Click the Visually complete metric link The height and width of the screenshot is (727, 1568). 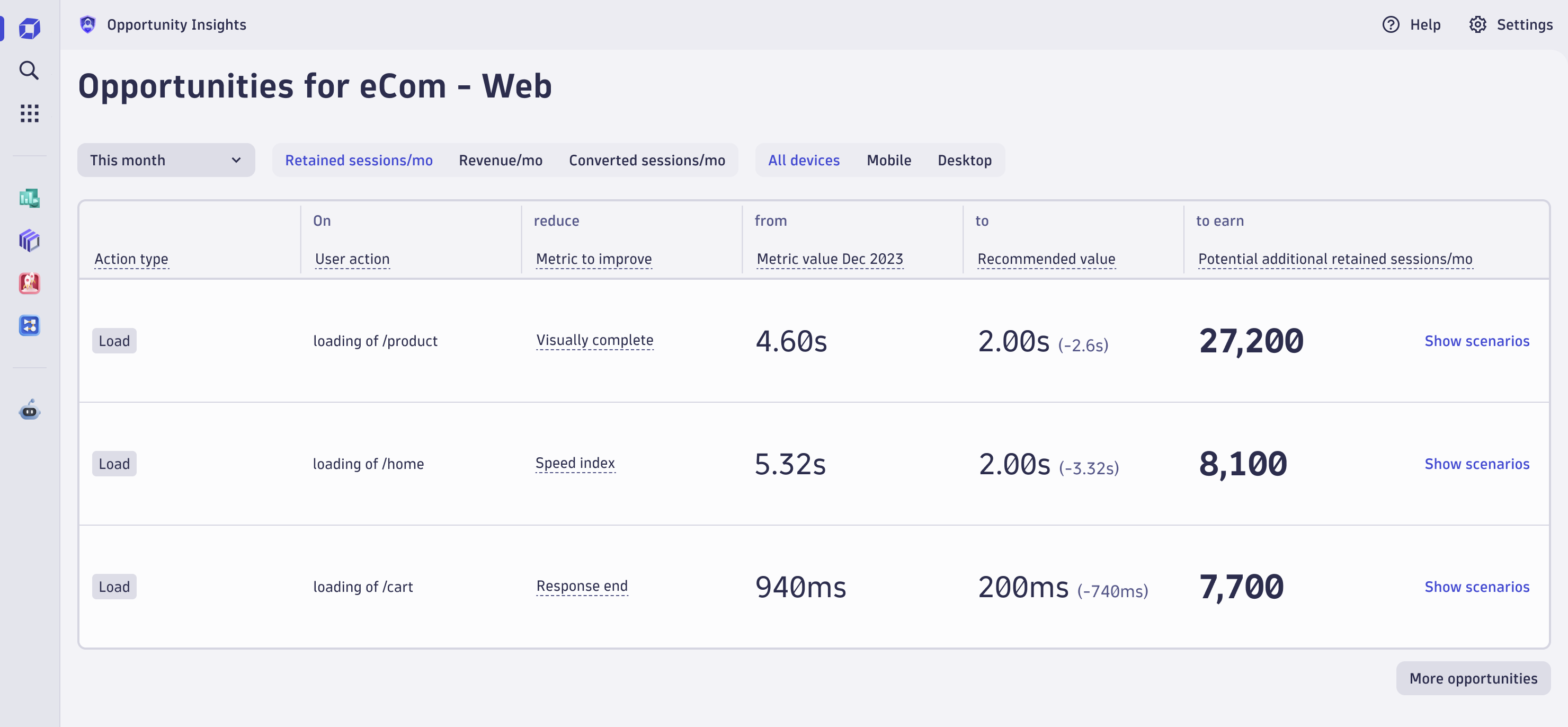(594, 341)
